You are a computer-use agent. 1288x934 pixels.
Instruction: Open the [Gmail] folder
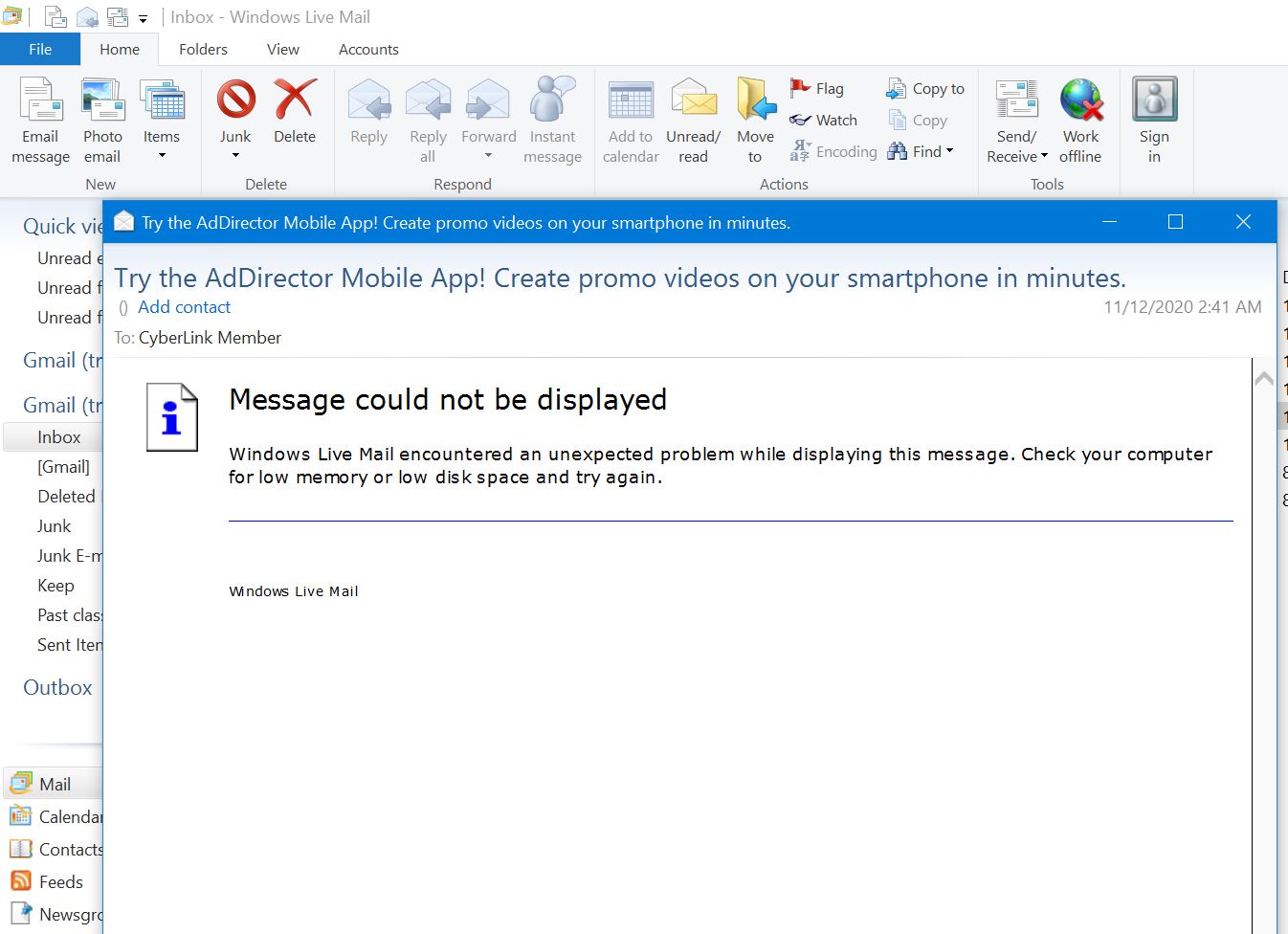pyautogui.click(x=63, y=467)
